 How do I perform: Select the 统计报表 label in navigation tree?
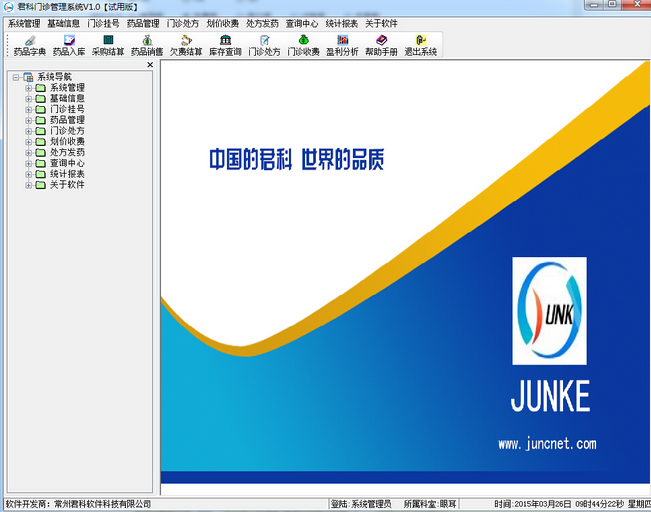[x=67, y=174]
